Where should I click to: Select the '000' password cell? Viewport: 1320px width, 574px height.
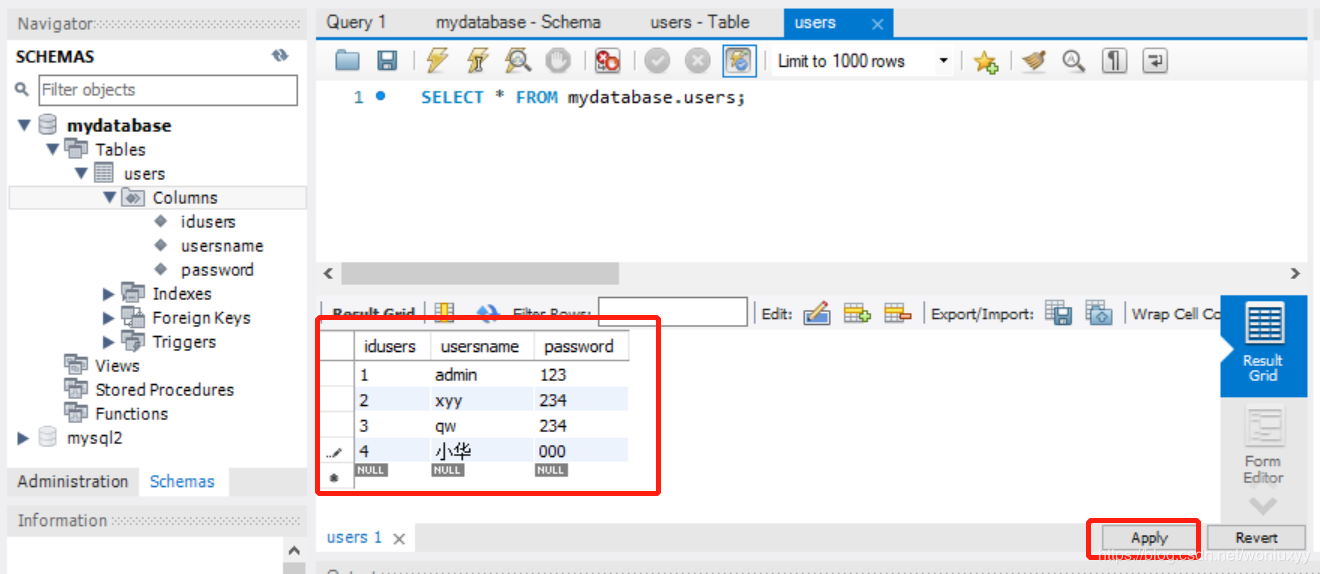[x=580, y=451]
